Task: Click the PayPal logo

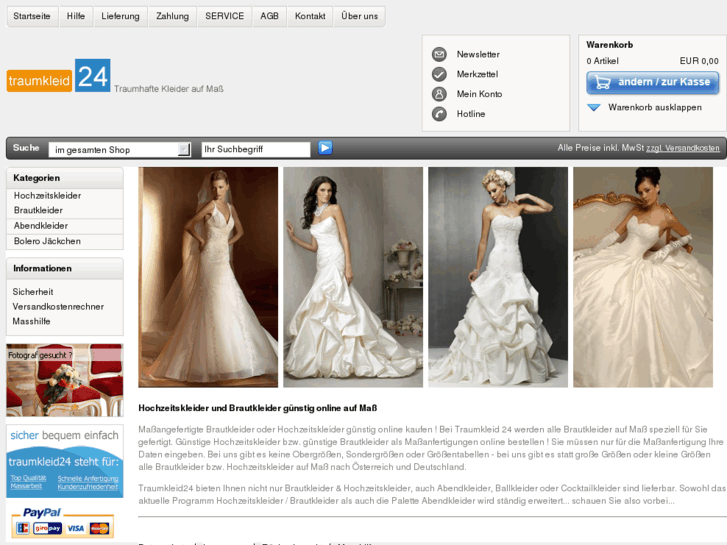Action: pyautogui.click(x=42, y=512)
